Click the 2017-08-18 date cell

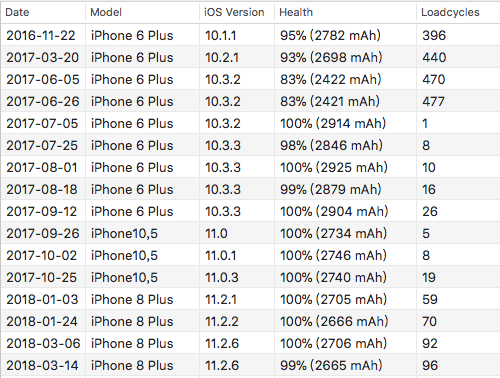pyautogui.click(x=42, y=189)
